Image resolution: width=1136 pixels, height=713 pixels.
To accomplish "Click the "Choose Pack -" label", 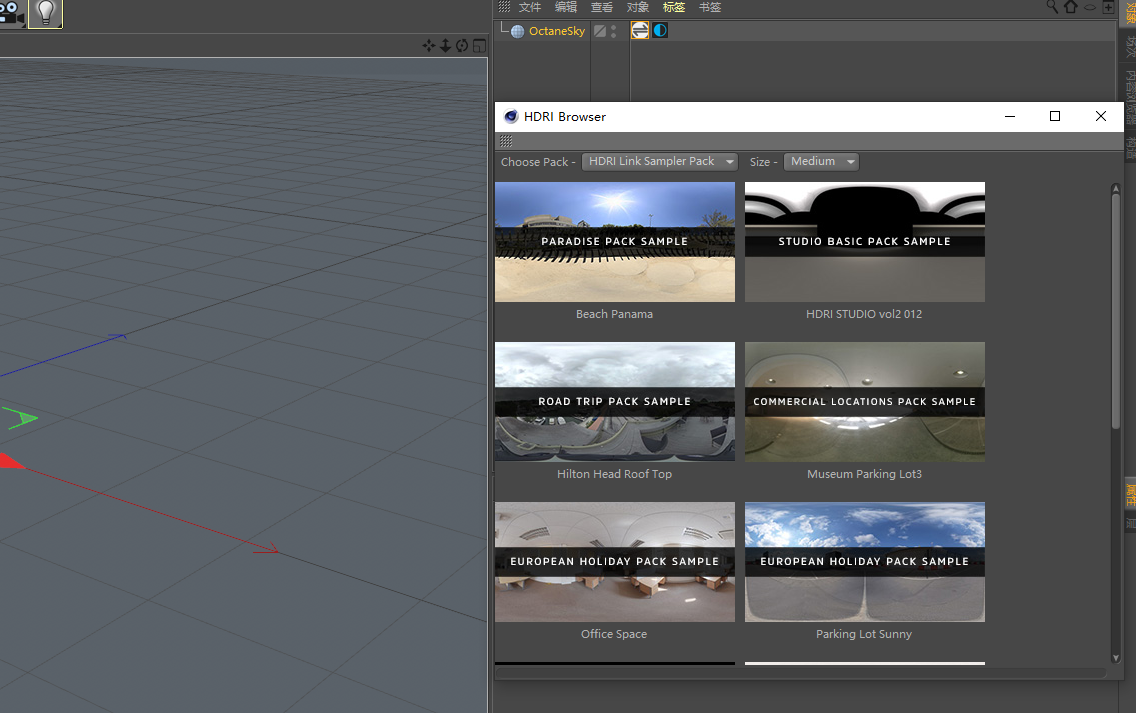I will pyautogui.click(x=538, y=162).
